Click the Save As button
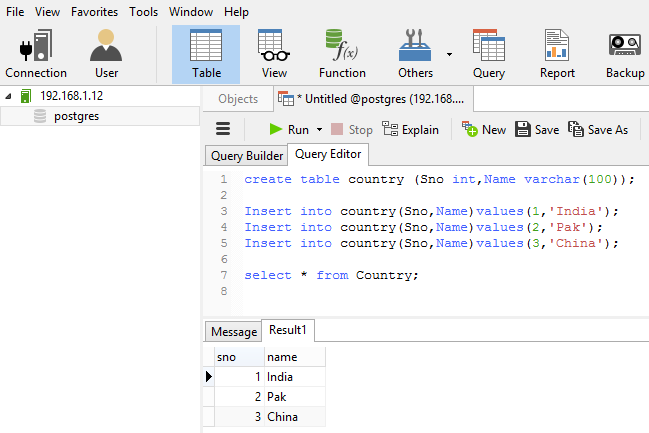649x433 pixels. point(598,130)
